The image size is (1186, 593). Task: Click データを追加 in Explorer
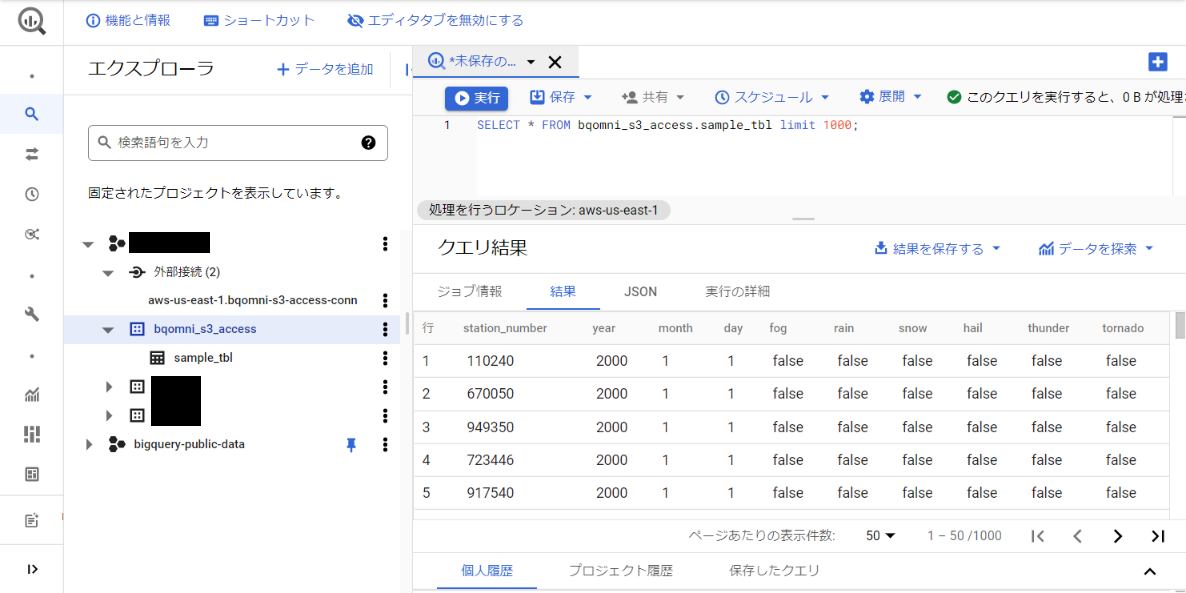pos(324,70)
